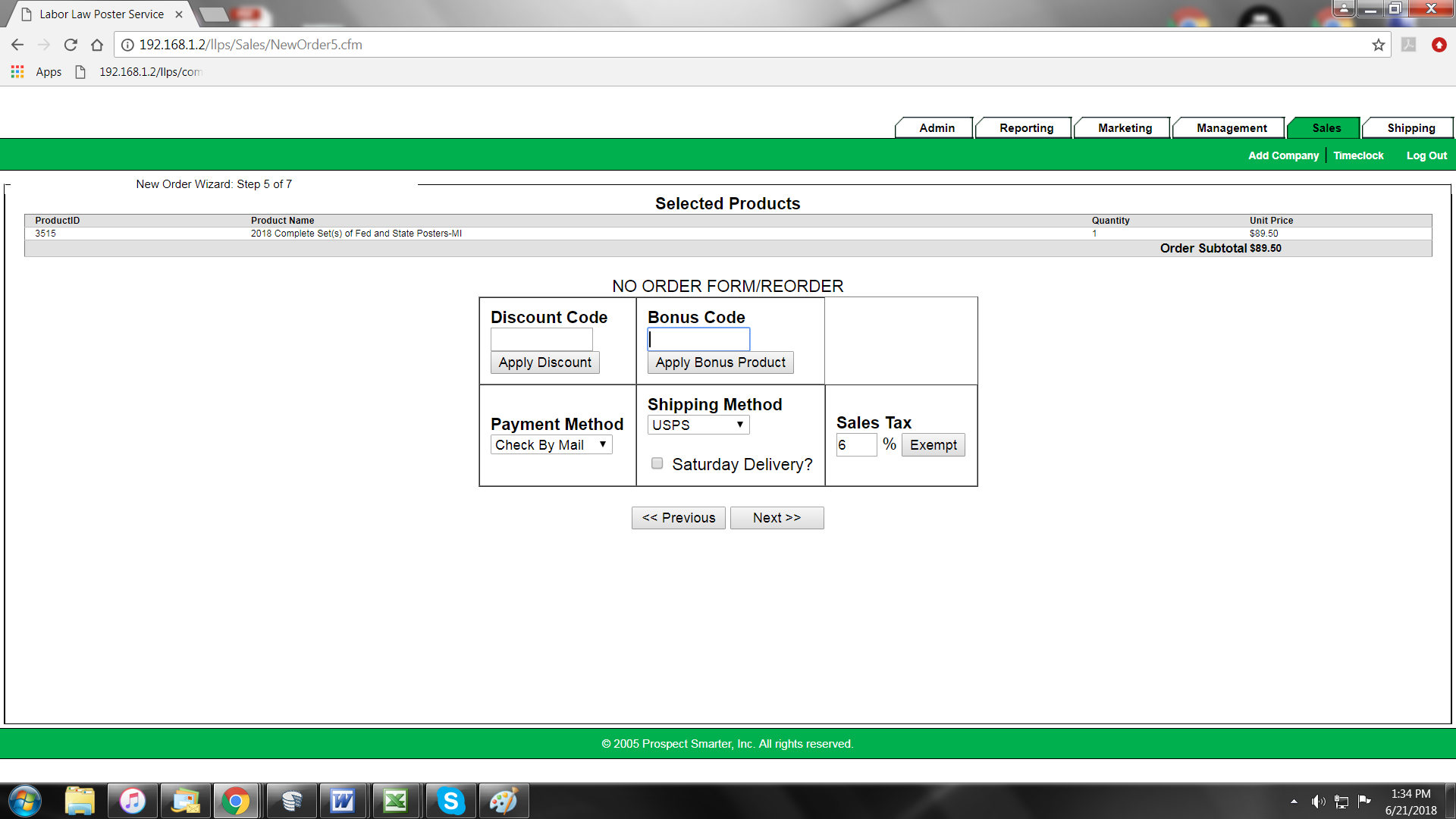
Task: Show hidden system tray icons arrow
Action: click(1294, 802)
